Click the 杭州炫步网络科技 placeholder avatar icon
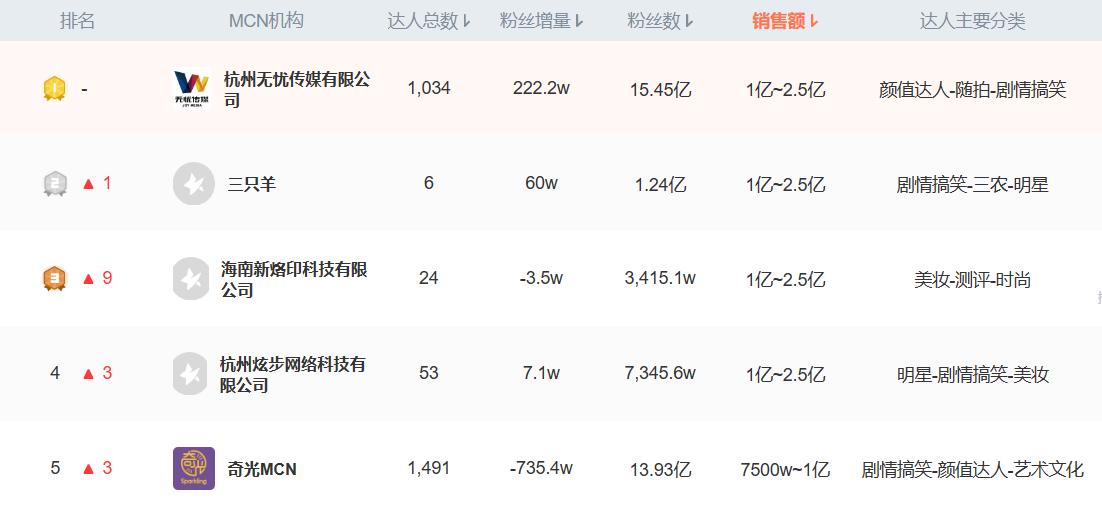The width and height of the screenshot is (1102, 510). point(190,374)
